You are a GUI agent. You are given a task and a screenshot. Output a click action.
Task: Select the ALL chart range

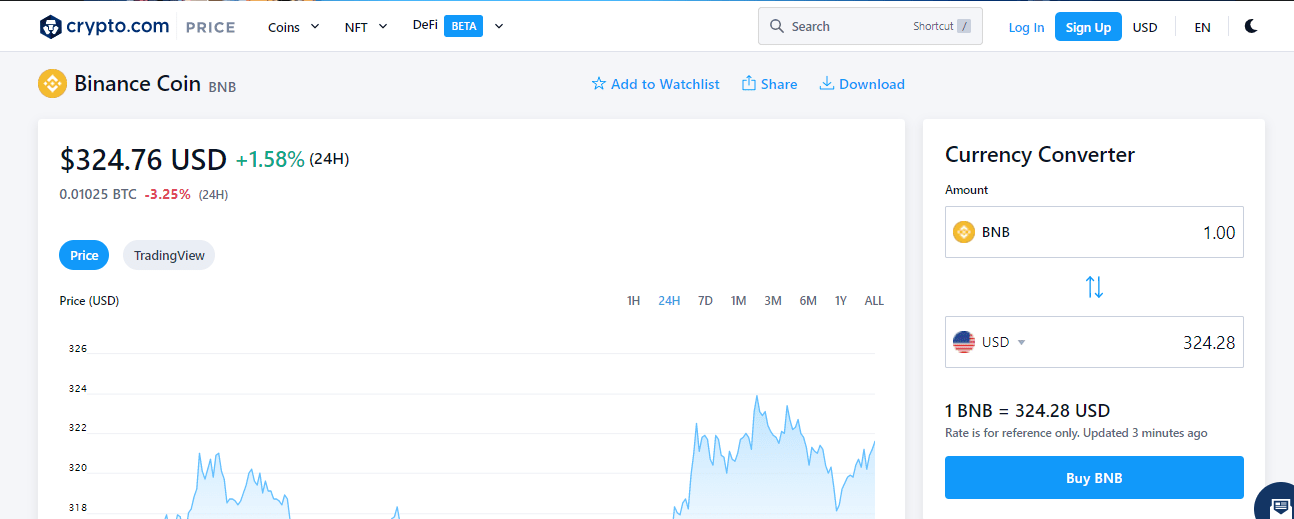pos(874,301)
